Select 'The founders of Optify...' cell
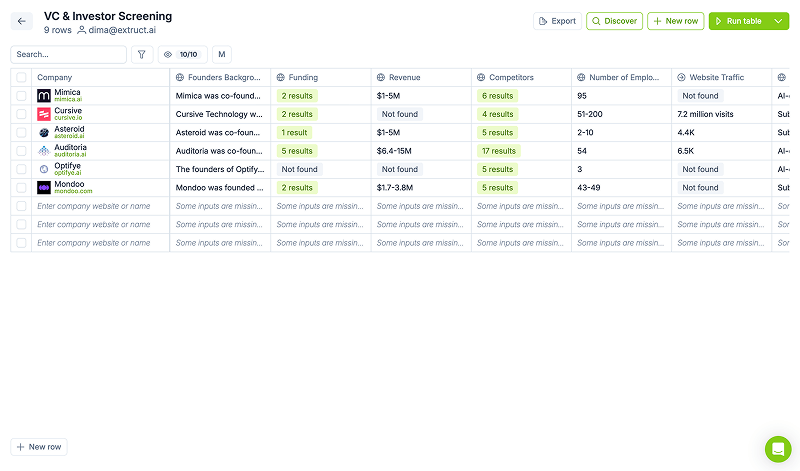This screenshot has height=471, width=800. pyautogui.click(x=220, y=169)
